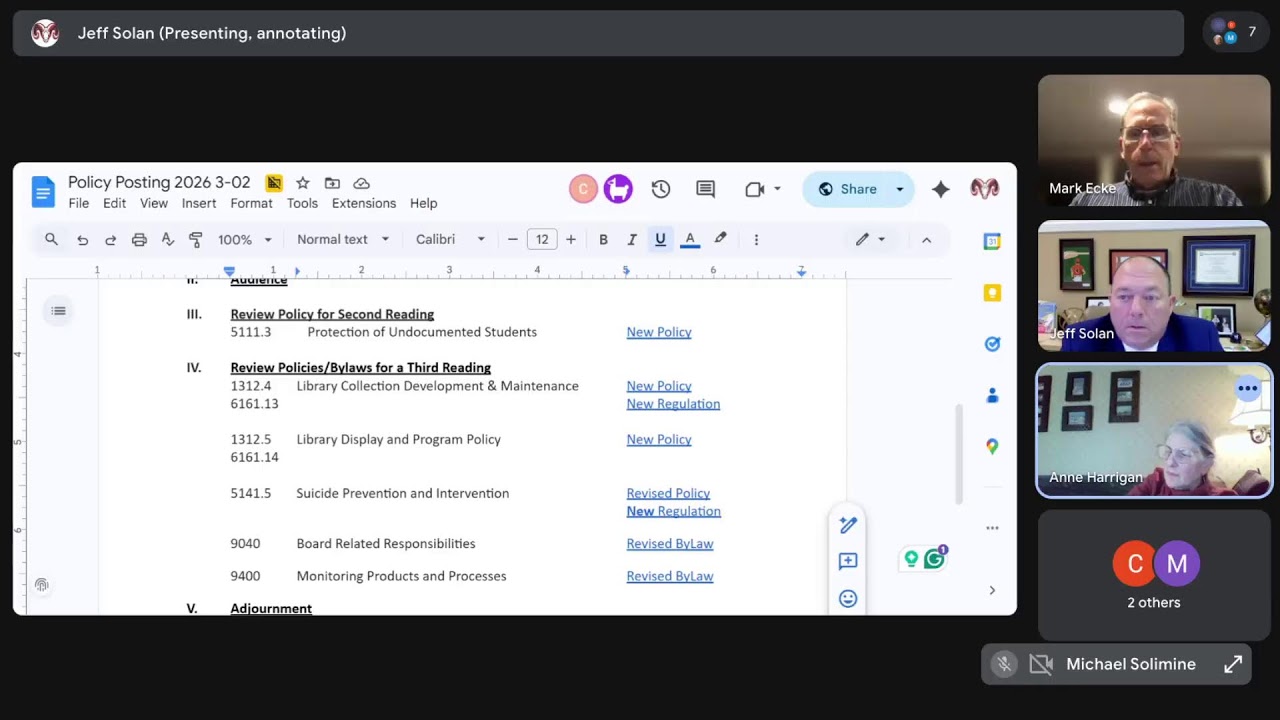Click the highlight color pen icon
The width and height of the screenshot is (1280, 720).
click(x=720, y=239)
